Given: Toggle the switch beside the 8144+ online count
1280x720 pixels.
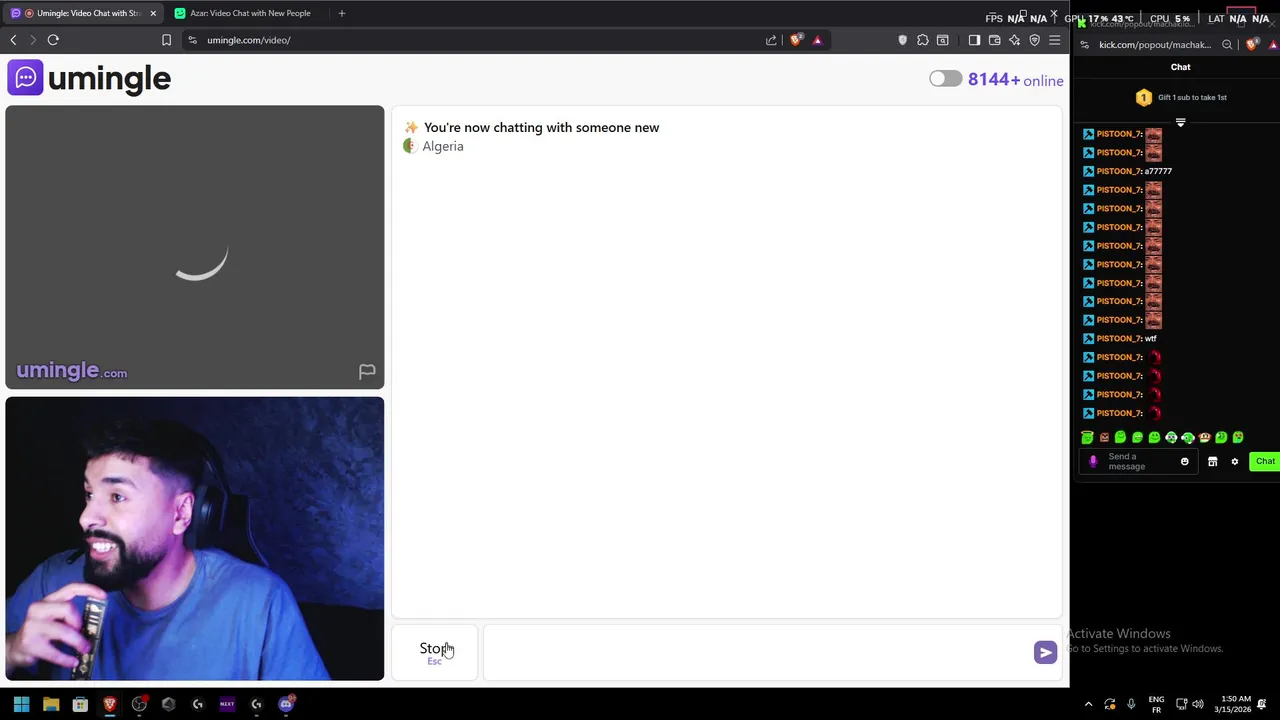Looking at the screenshot, I should pos(945,79).
